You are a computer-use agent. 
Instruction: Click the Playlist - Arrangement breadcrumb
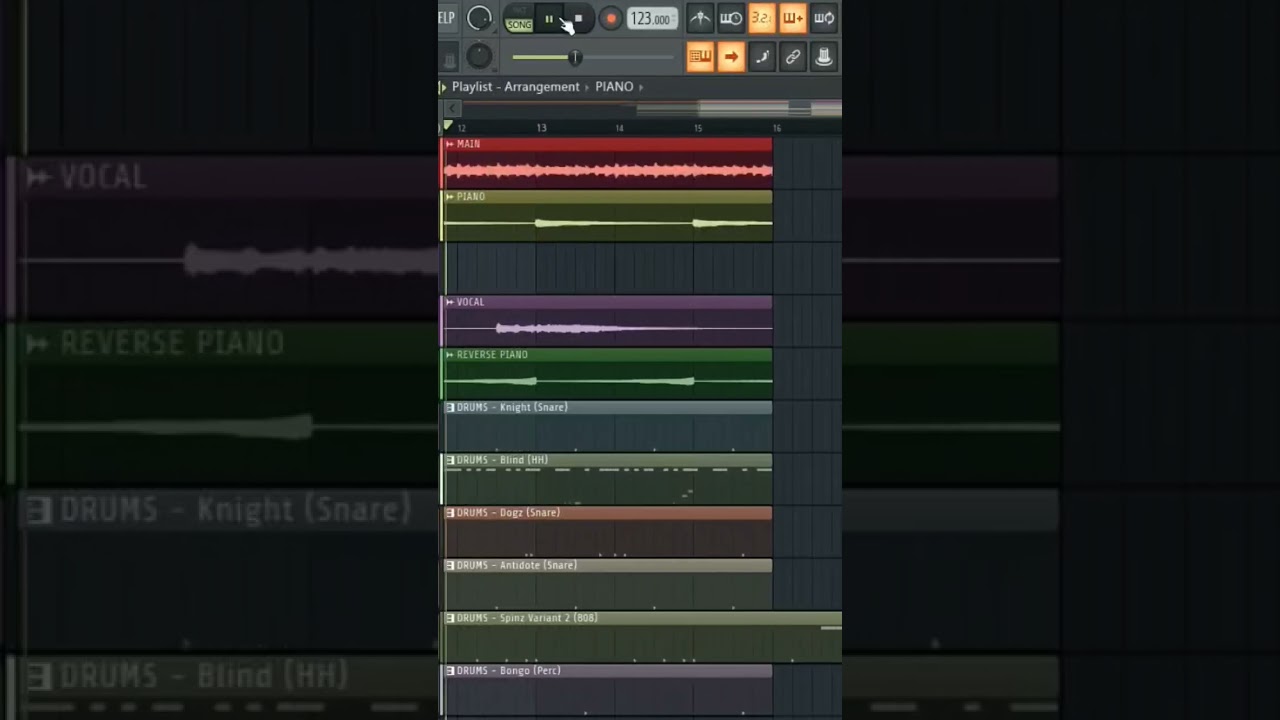click(515, 87)
